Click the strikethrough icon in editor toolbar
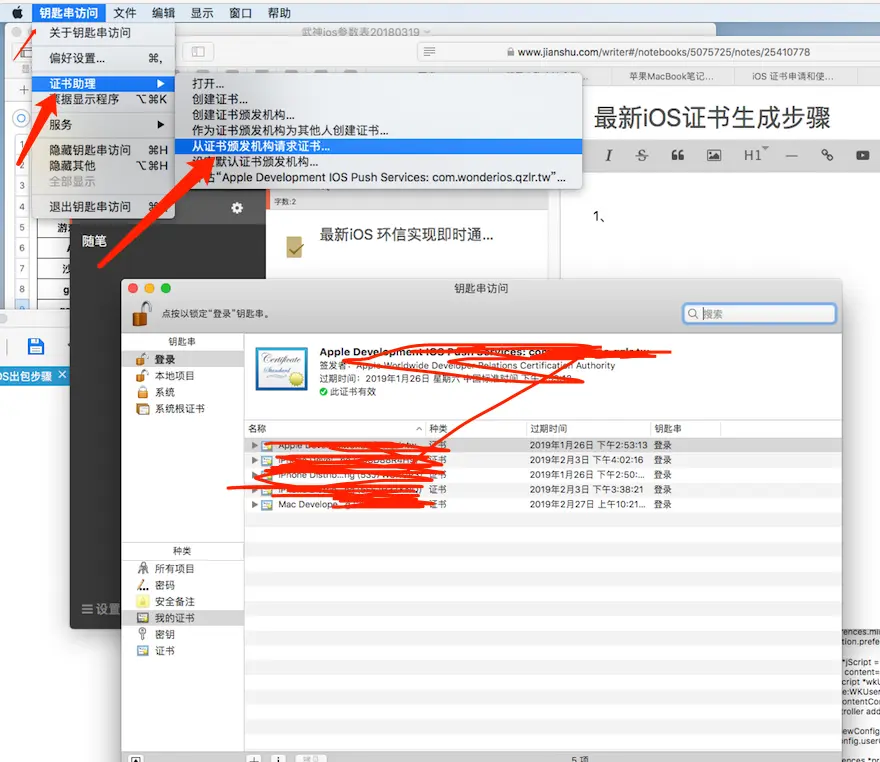This screenshot has width=880, height=762. click(642, 155)
